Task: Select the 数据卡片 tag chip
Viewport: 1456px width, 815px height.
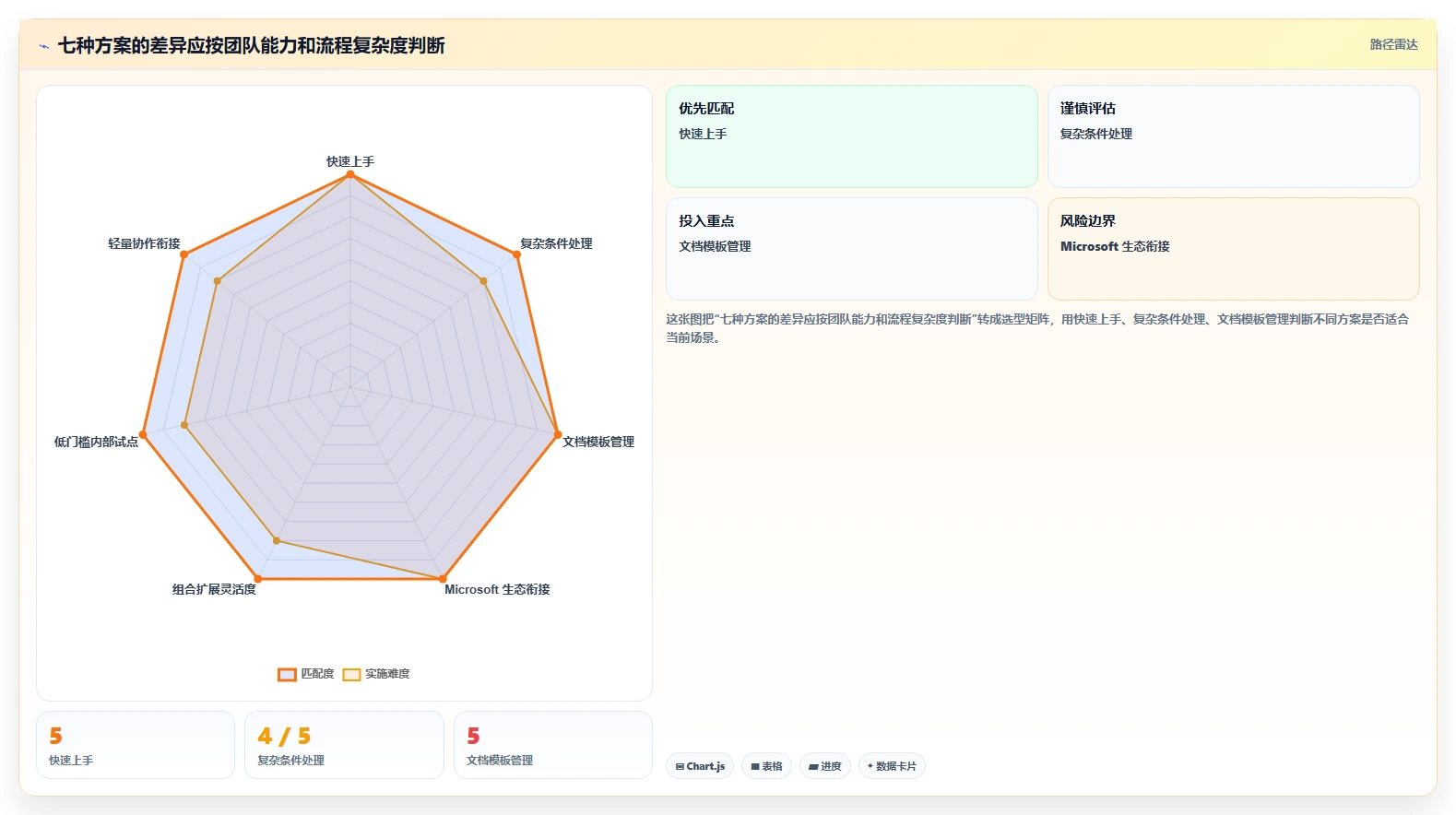Action: coord(892,766)
